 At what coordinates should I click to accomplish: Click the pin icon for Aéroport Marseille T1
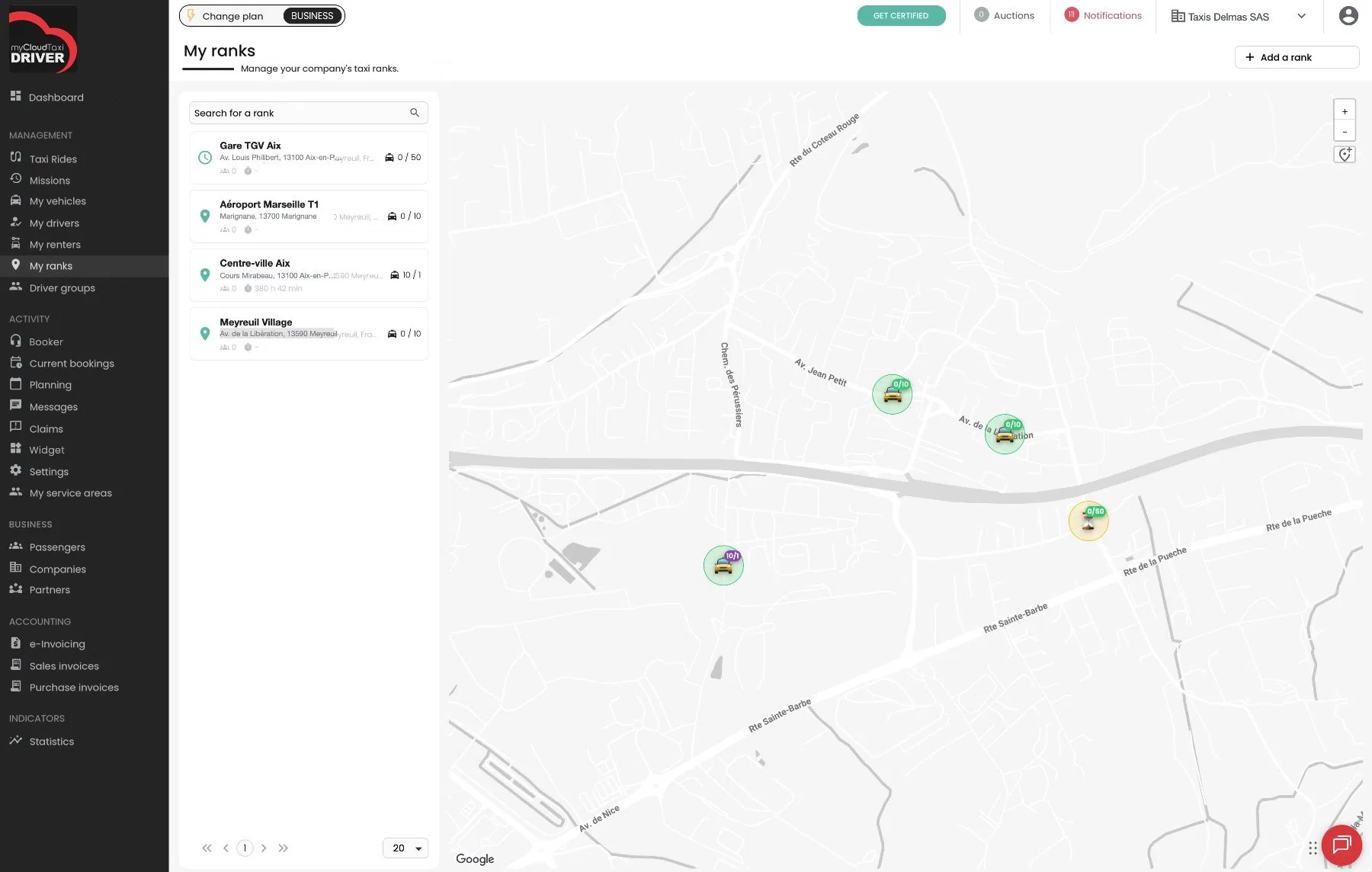205,216
